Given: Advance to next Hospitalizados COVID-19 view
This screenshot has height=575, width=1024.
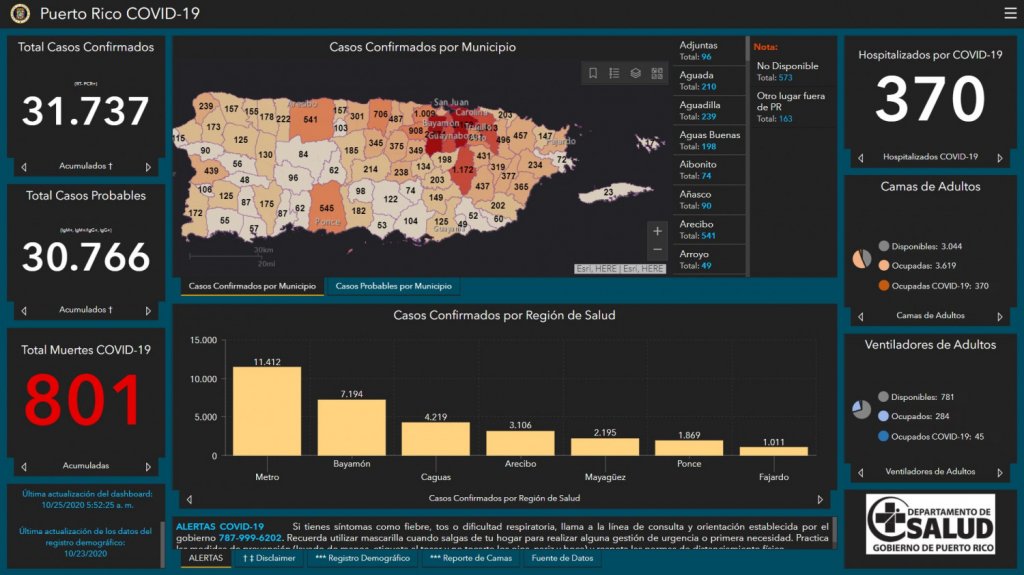Looking at the screenshot, I should [999, 158].
